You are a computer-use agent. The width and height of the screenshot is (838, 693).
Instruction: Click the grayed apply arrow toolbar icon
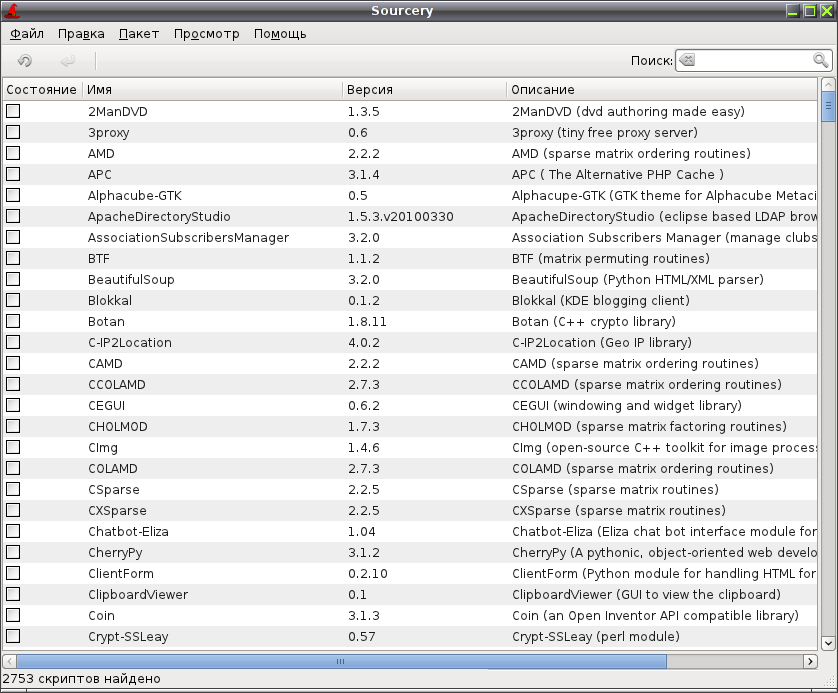tap(68, 61)
